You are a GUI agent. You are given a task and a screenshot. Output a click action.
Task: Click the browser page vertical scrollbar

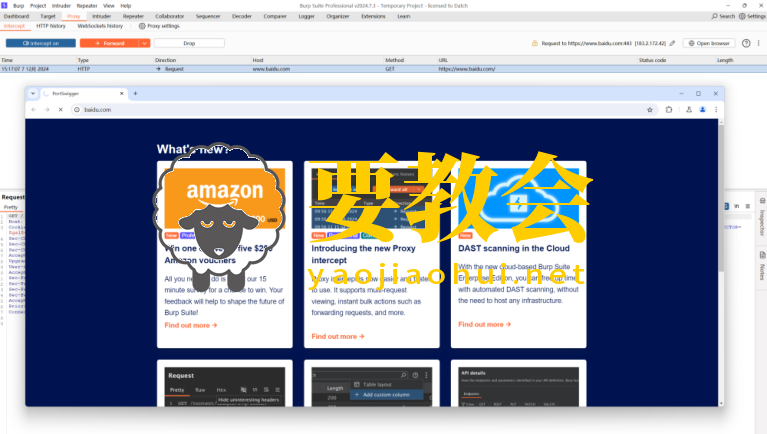click(721, 196)
